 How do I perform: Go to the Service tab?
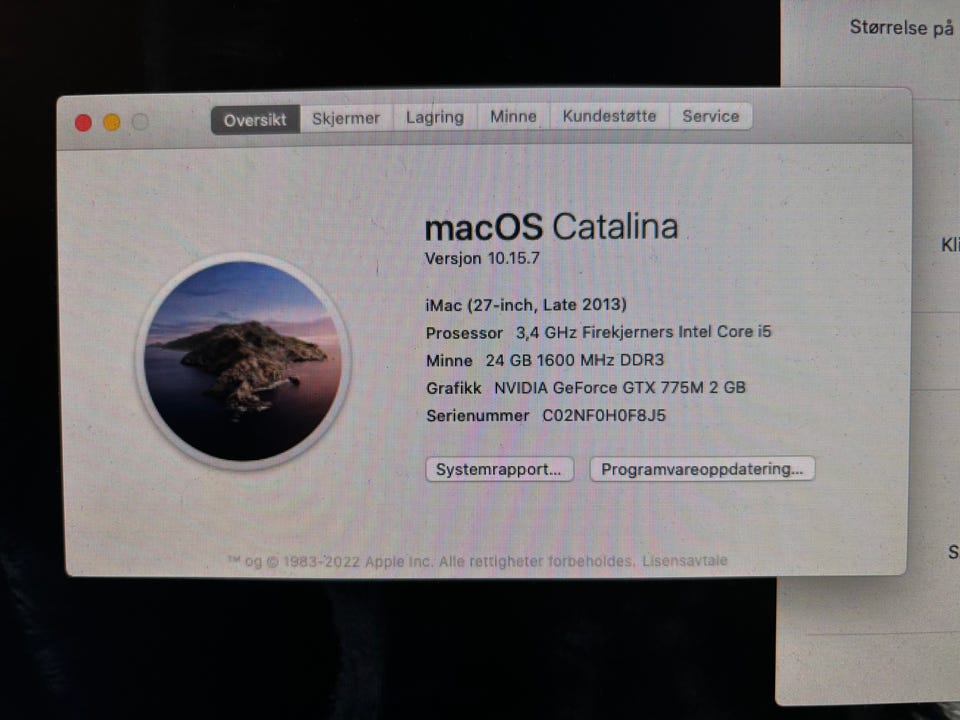[x=711, y=116]
